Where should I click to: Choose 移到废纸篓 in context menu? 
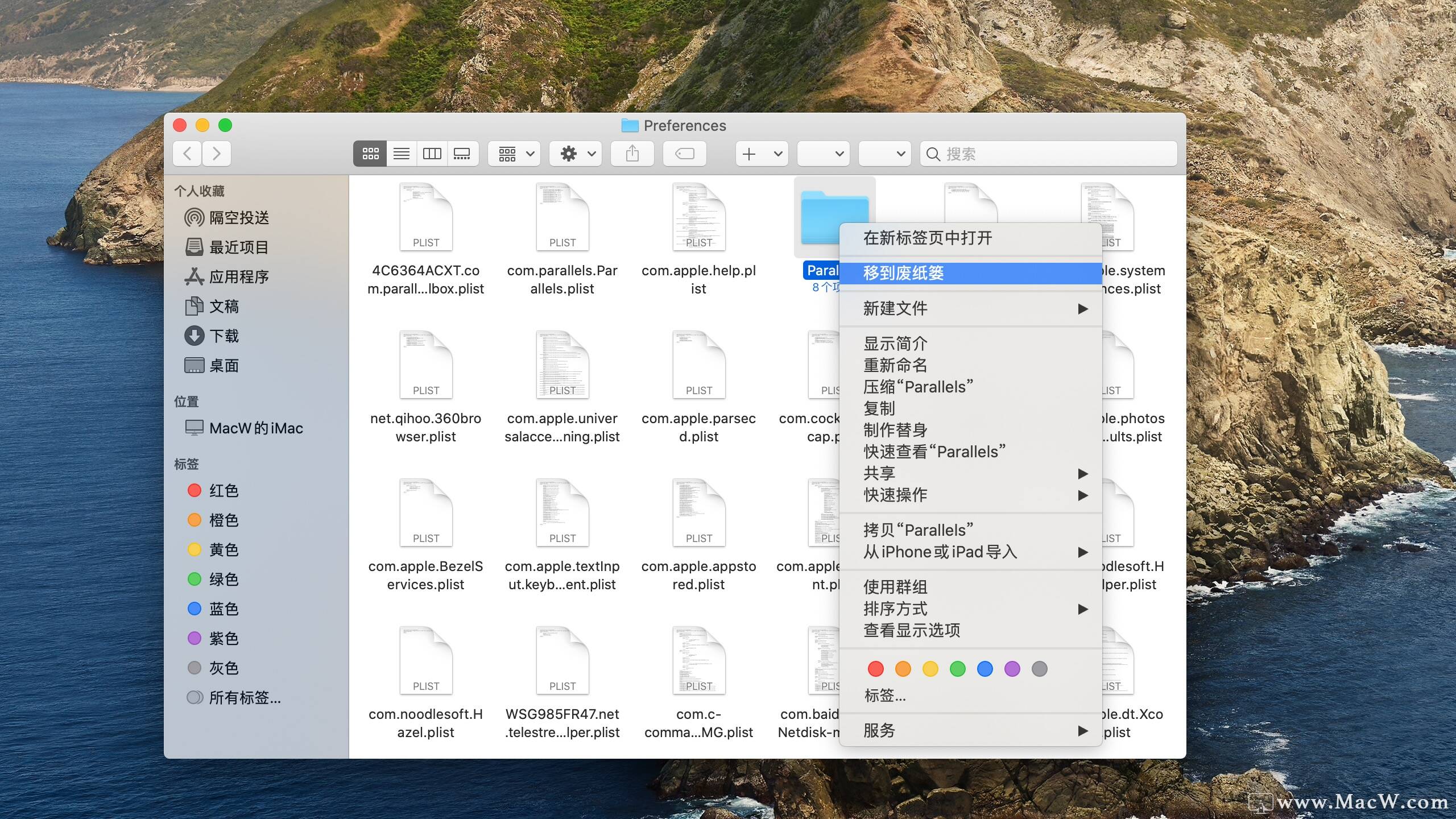coord(903,273)
